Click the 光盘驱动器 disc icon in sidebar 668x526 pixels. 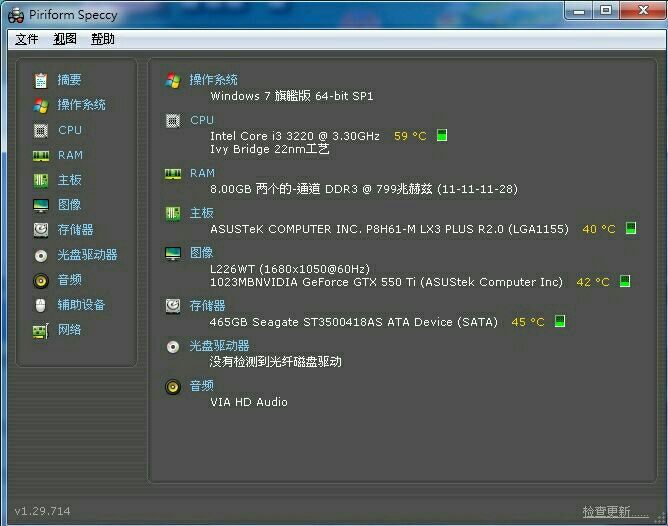(x=41, y=256)
